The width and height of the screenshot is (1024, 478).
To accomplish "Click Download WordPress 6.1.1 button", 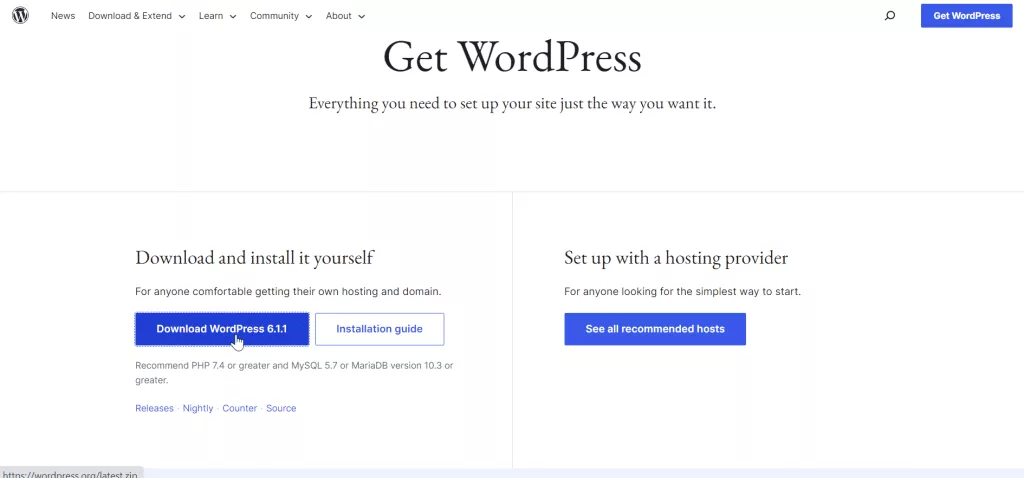I will click(x=222, y=329).
